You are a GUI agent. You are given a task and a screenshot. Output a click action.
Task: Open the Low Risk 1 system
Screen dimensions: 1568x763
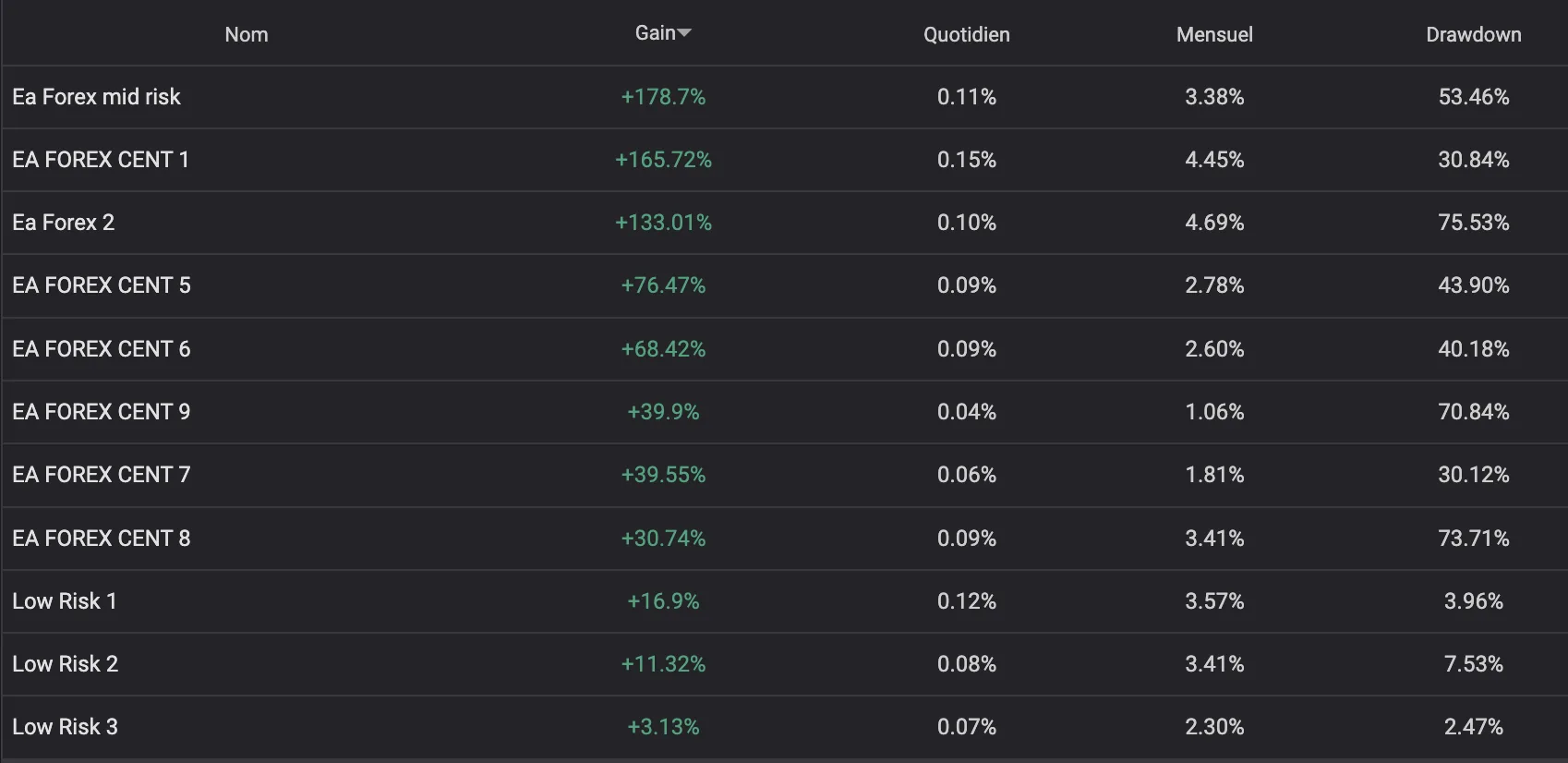(65, 601)
